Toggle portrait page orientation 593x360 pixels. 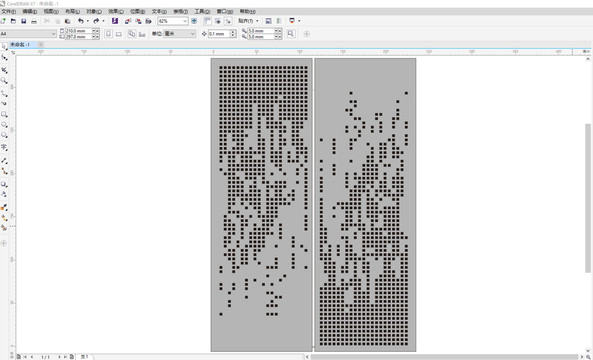pos(109,34)
